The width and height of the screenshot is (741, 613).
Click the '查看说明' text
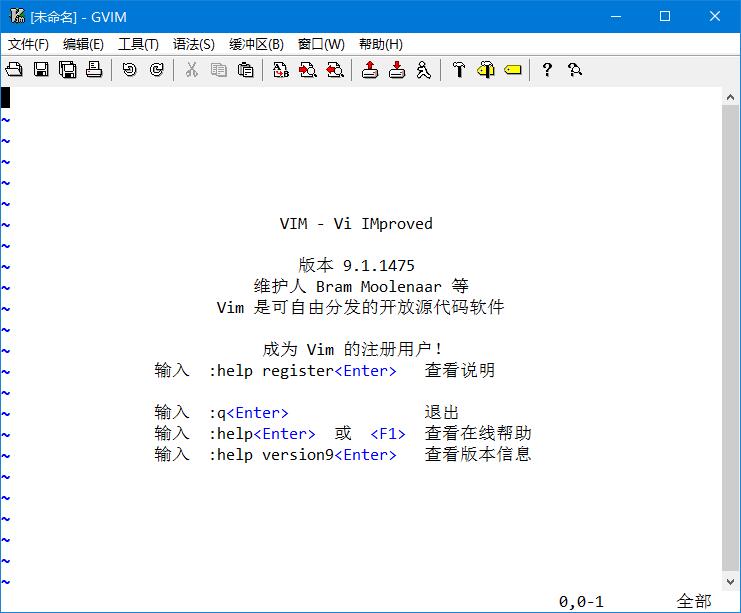[x=460, y=371]
